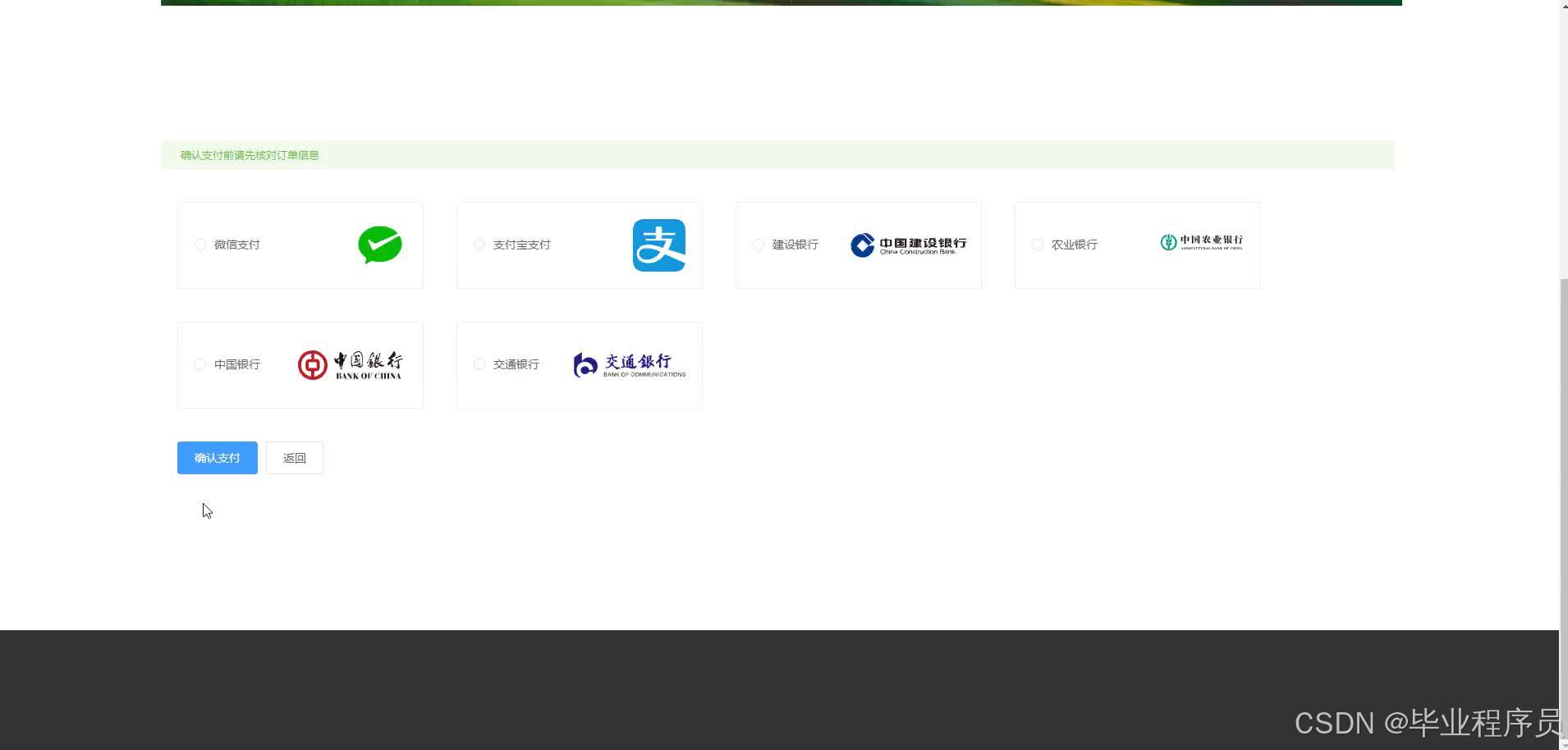The width and height of the screenshot is (1568, 750).
Task: Click the 确认支付前请先核对订单信息 notice text
Action: click(x=250, y=155)
